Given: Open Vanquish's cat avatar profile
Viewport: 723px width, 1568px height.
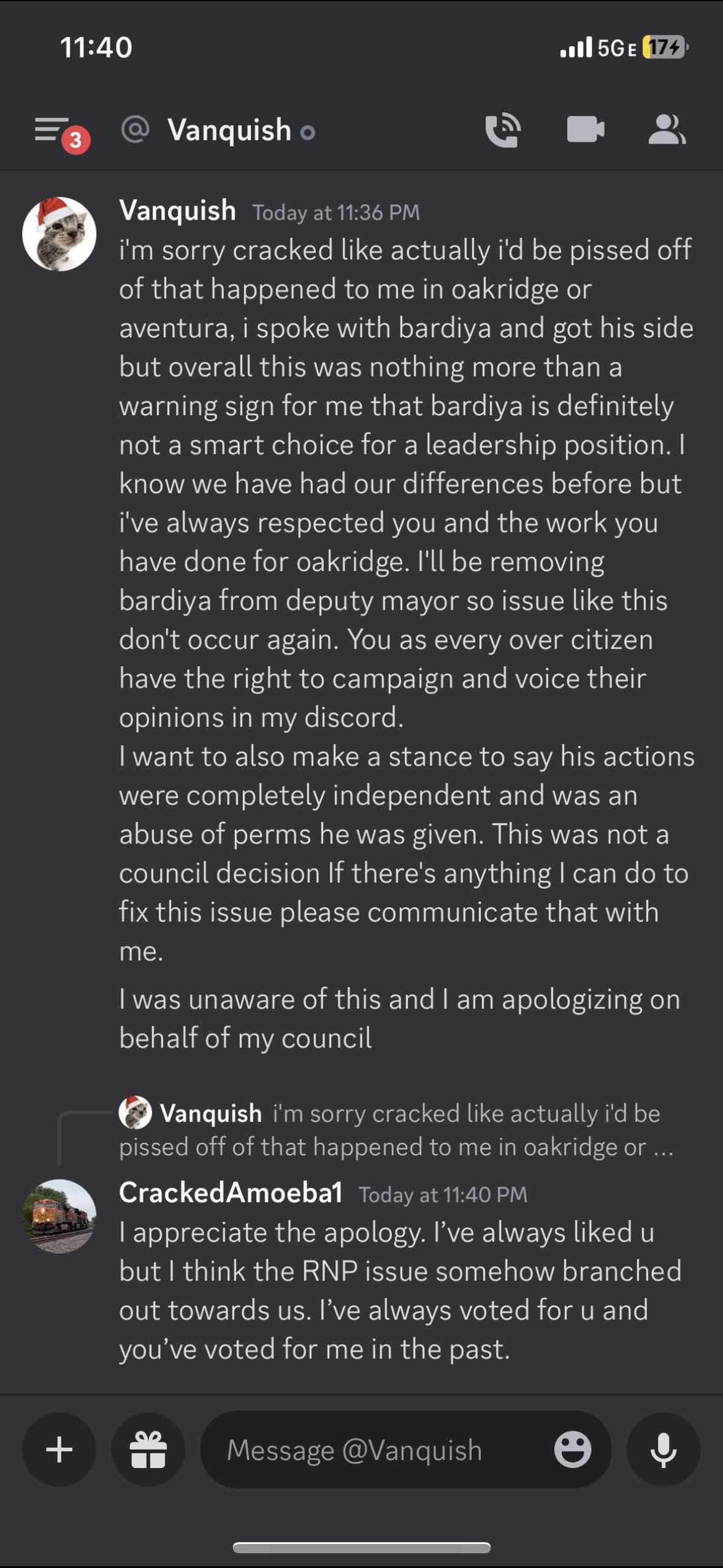Looking at the screenshot, I should point(59,234).
